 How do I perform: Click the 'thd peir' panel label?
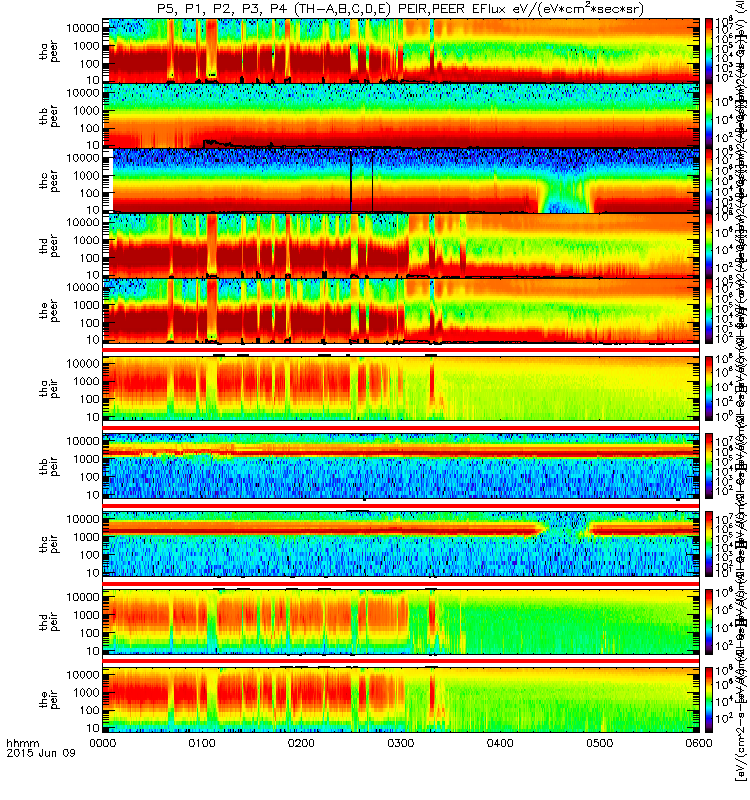49,622
